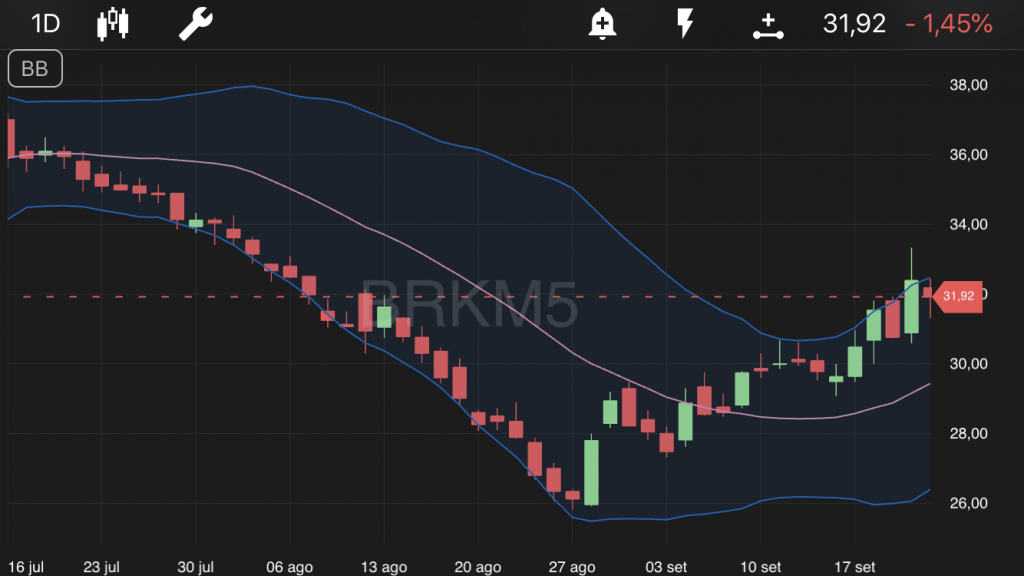Tap the 06 ago date label

coord(289,567)
